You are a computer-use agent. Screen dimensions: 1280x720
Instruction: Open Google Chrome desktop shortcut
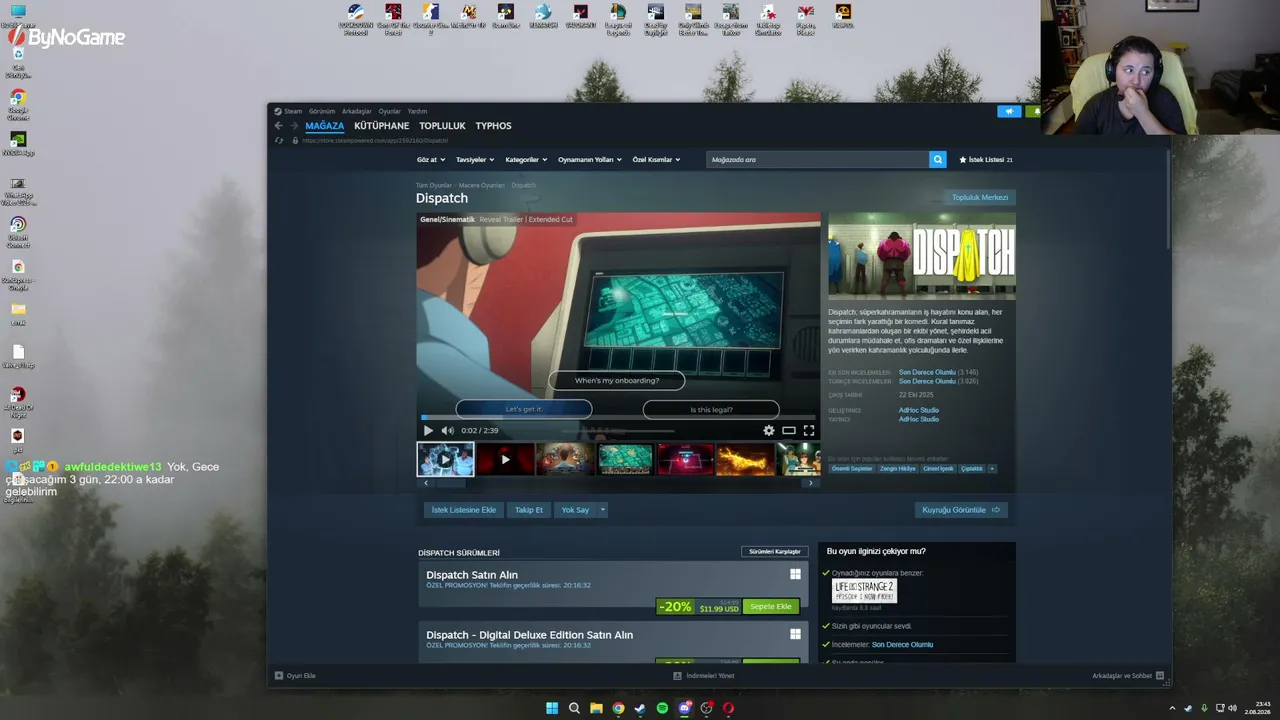pos(18,104)
